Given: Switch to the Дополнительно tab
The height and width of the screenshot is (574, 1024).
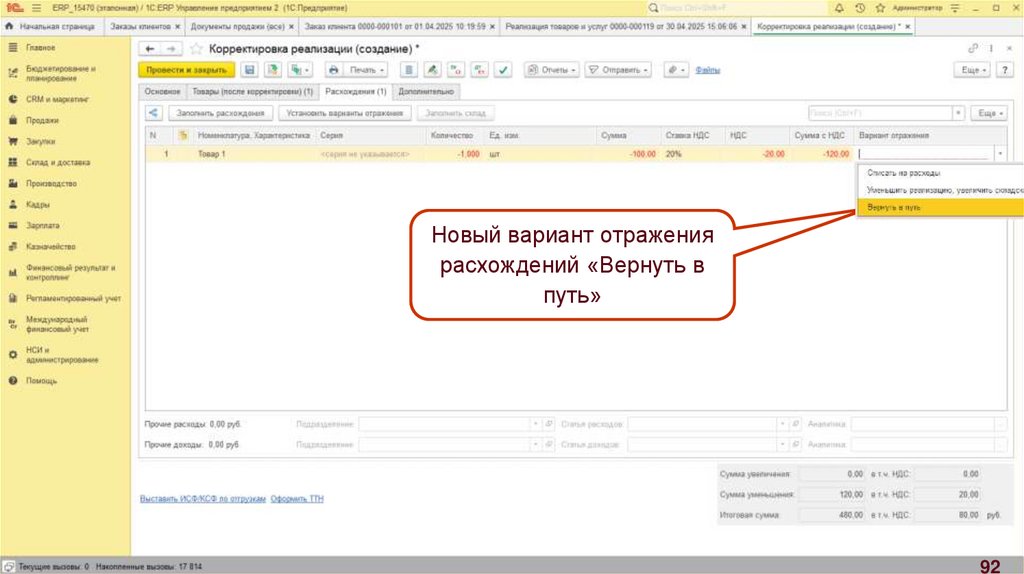Looking at the screenshot, I should [425, 92].
